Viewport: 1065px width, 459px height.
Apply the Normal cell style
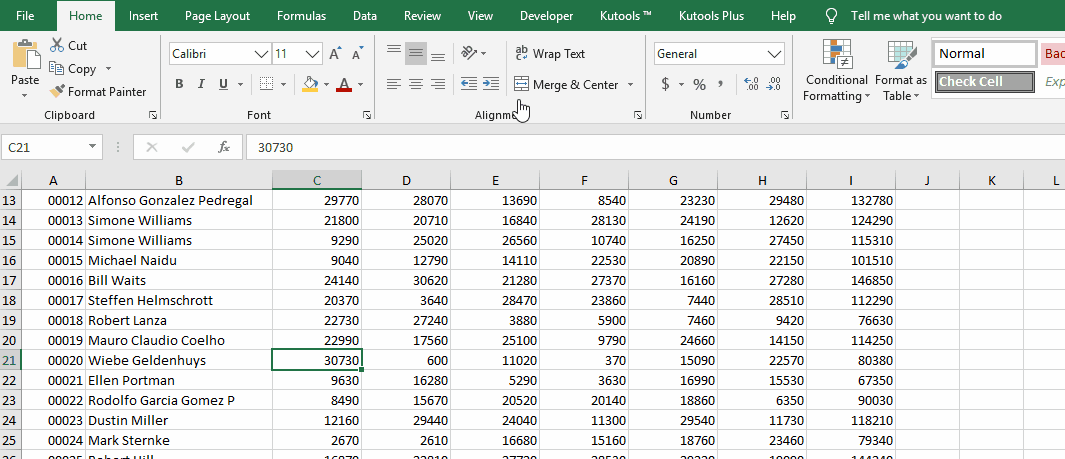pyautogui.click(x=984, y=54)
